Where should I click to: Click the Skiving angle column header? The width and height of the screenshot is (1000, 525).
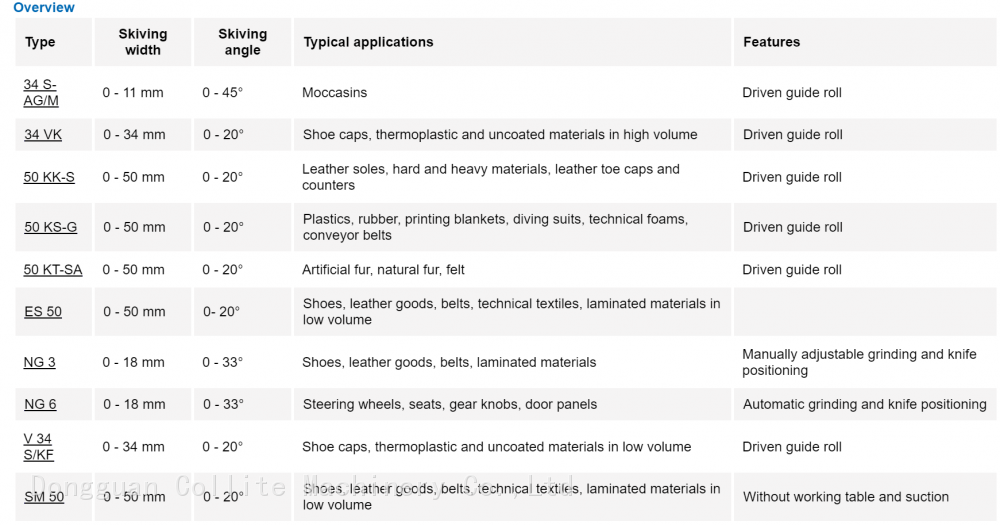pyautogui.click(x=243, y=42)
